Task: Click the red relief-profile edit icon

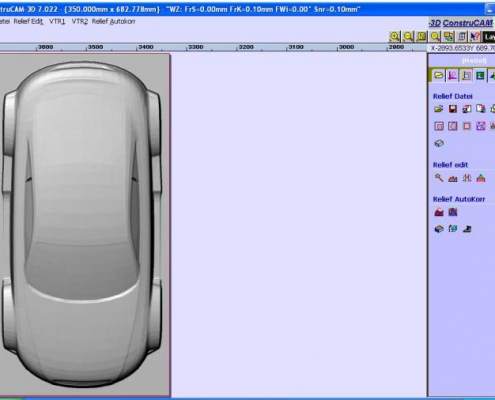Action: 453,179
